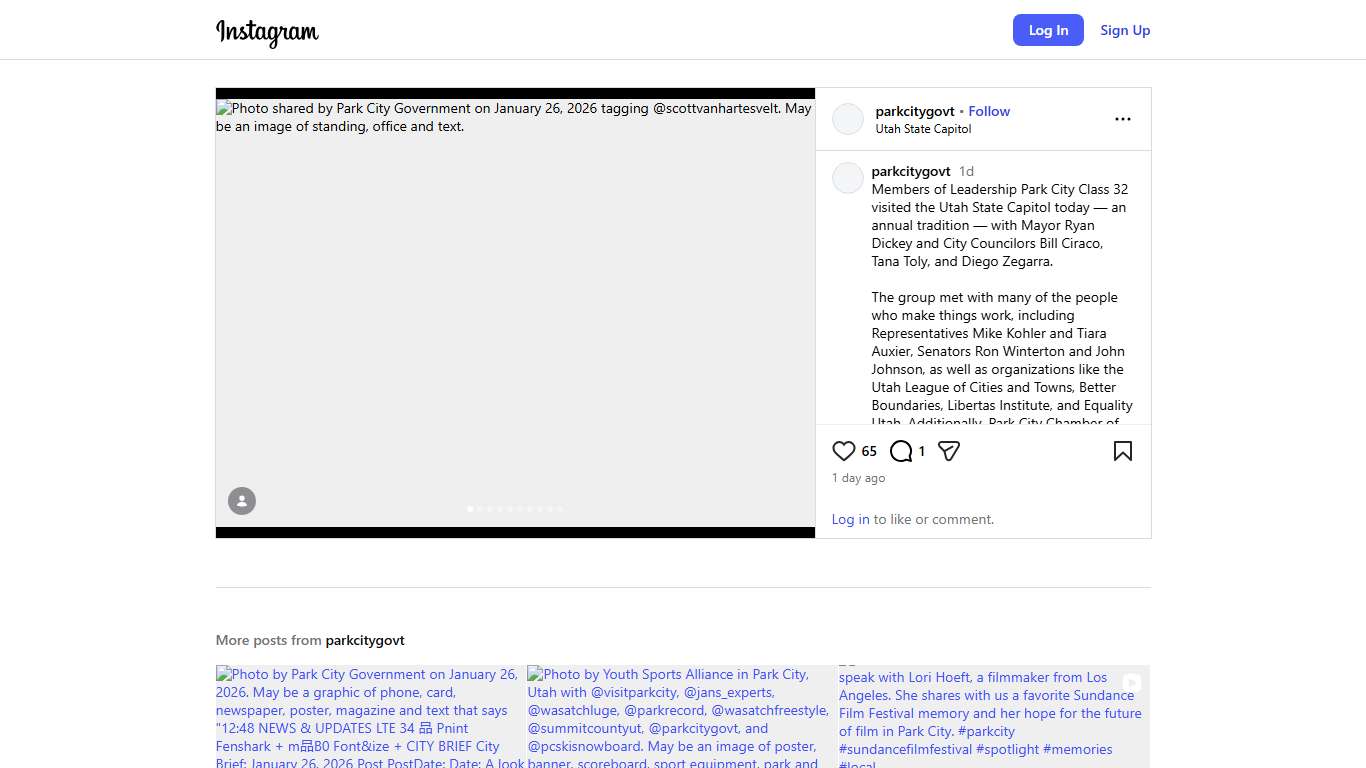
Task: Like the post with heart icon
Action: point(844,451)
